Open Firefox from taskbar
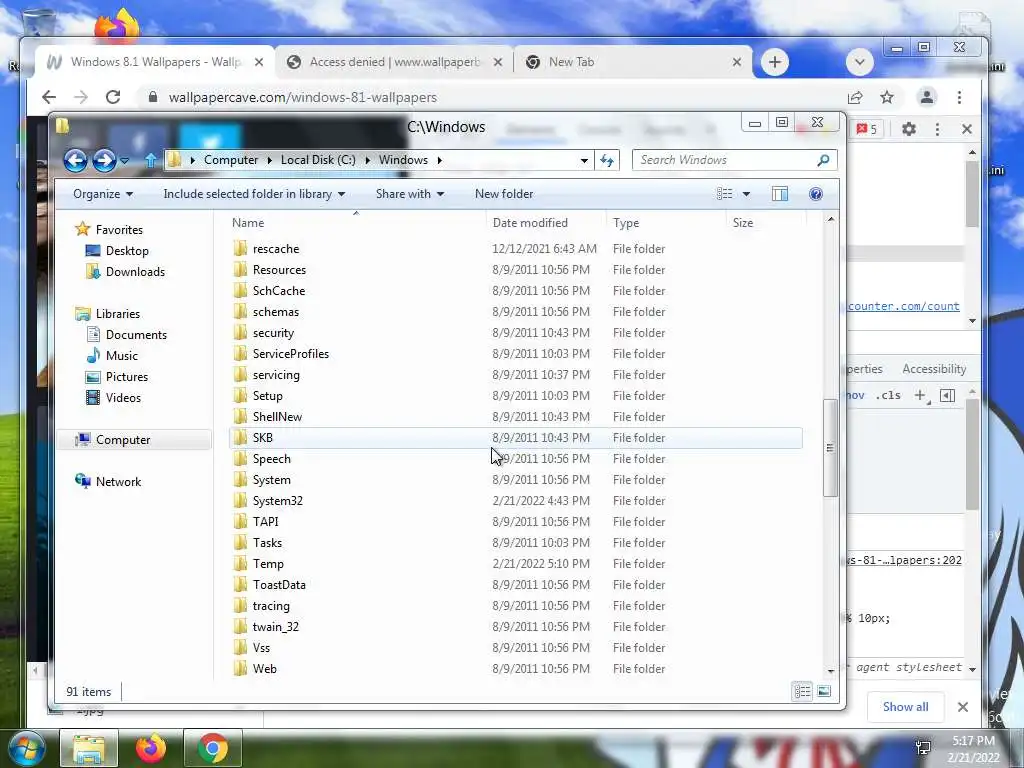 pos(151,748)
